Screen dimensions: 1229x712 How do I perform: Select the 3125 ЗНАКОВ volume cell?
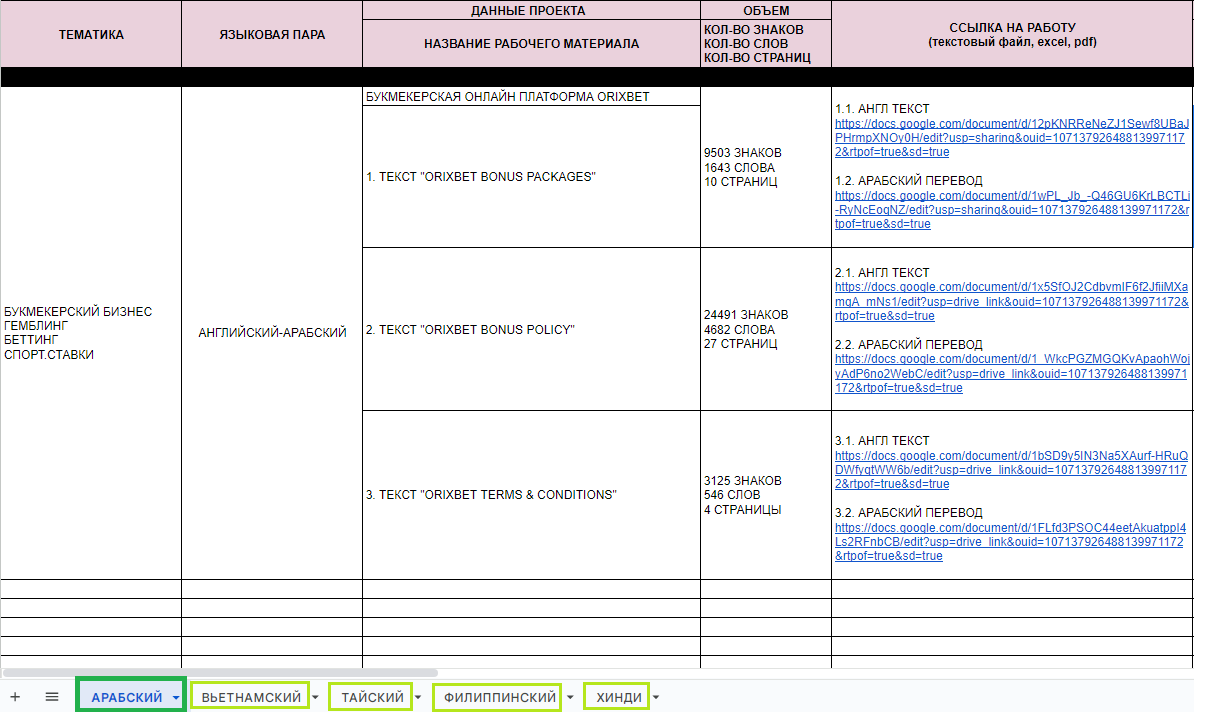pyautogui.click(x=766, y=495)
